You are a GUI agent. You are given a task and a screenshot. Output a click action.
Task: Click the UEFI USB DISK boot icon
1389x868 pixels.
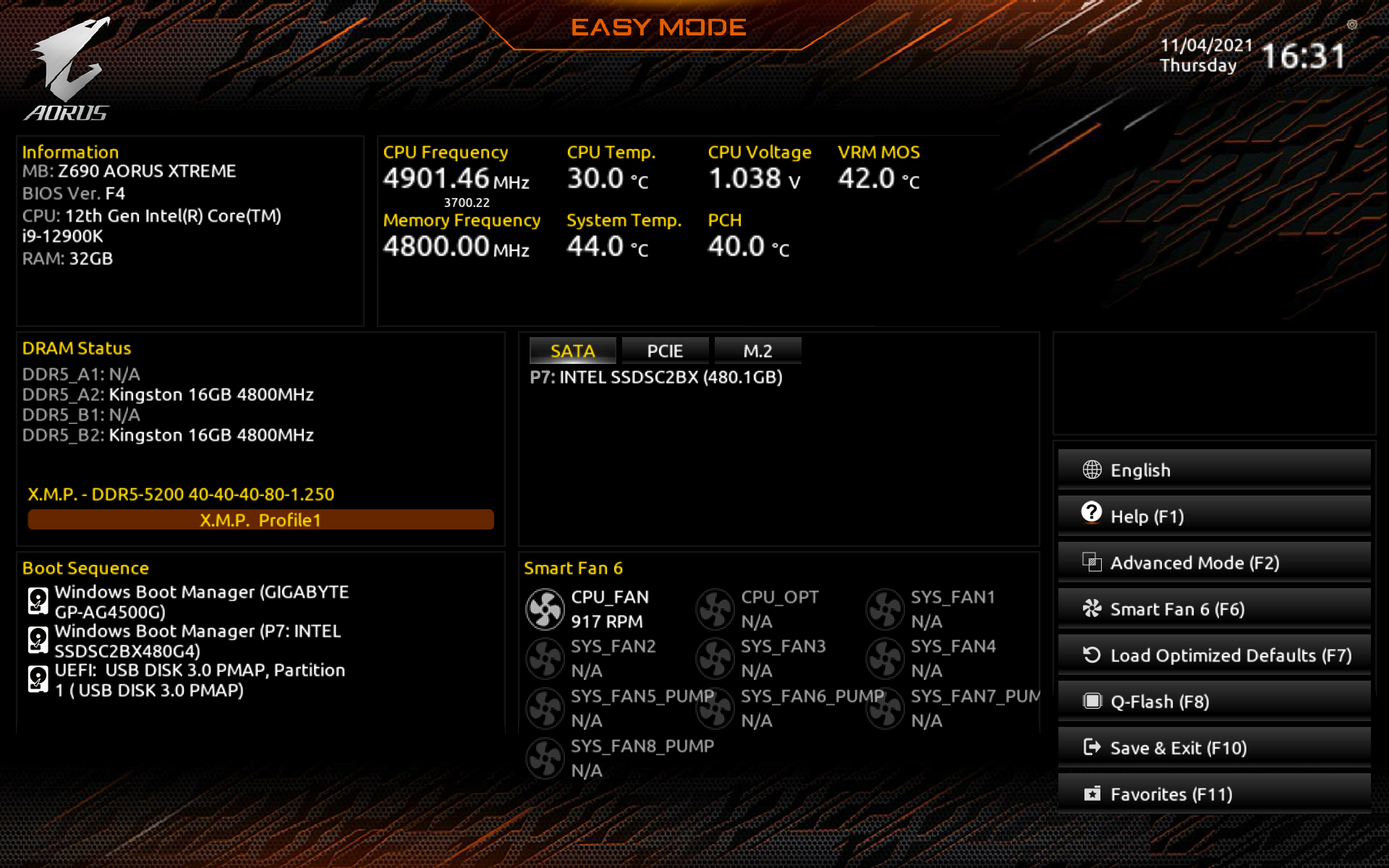(x=38, y=679)
